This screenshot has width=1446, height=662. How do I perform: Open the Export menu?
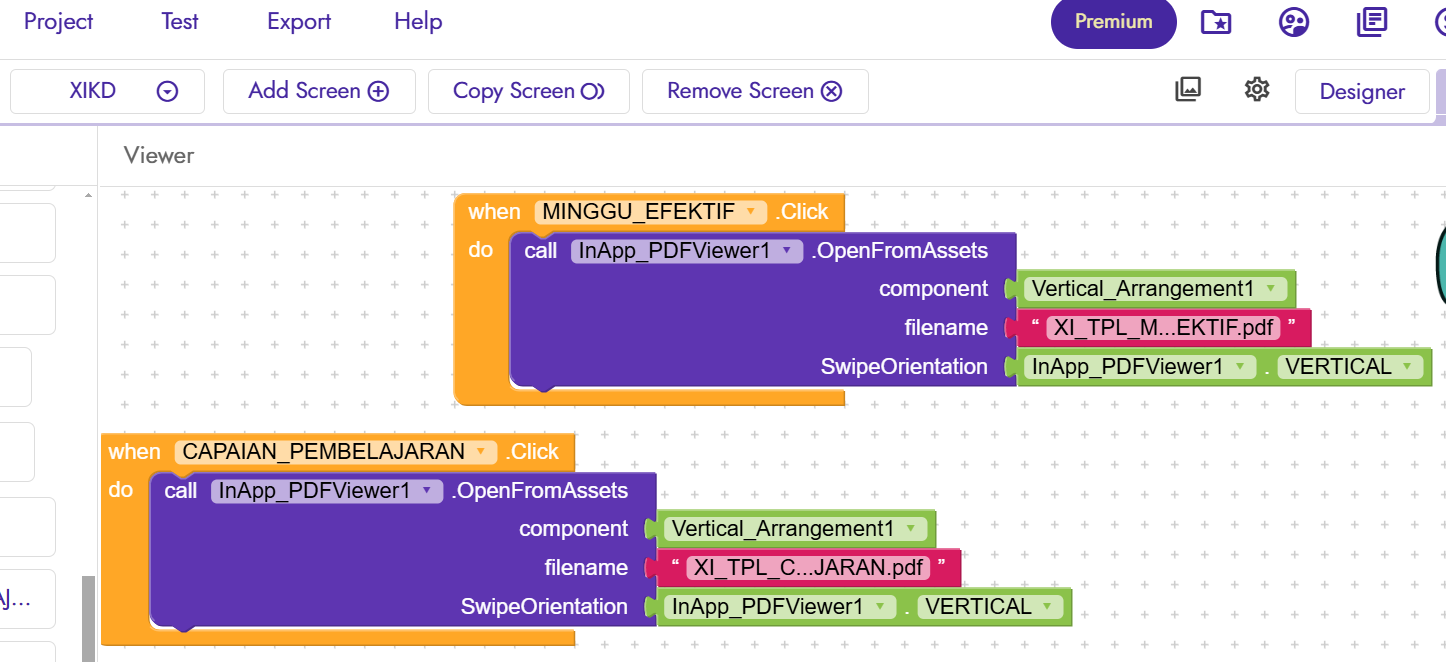[299, 21]
